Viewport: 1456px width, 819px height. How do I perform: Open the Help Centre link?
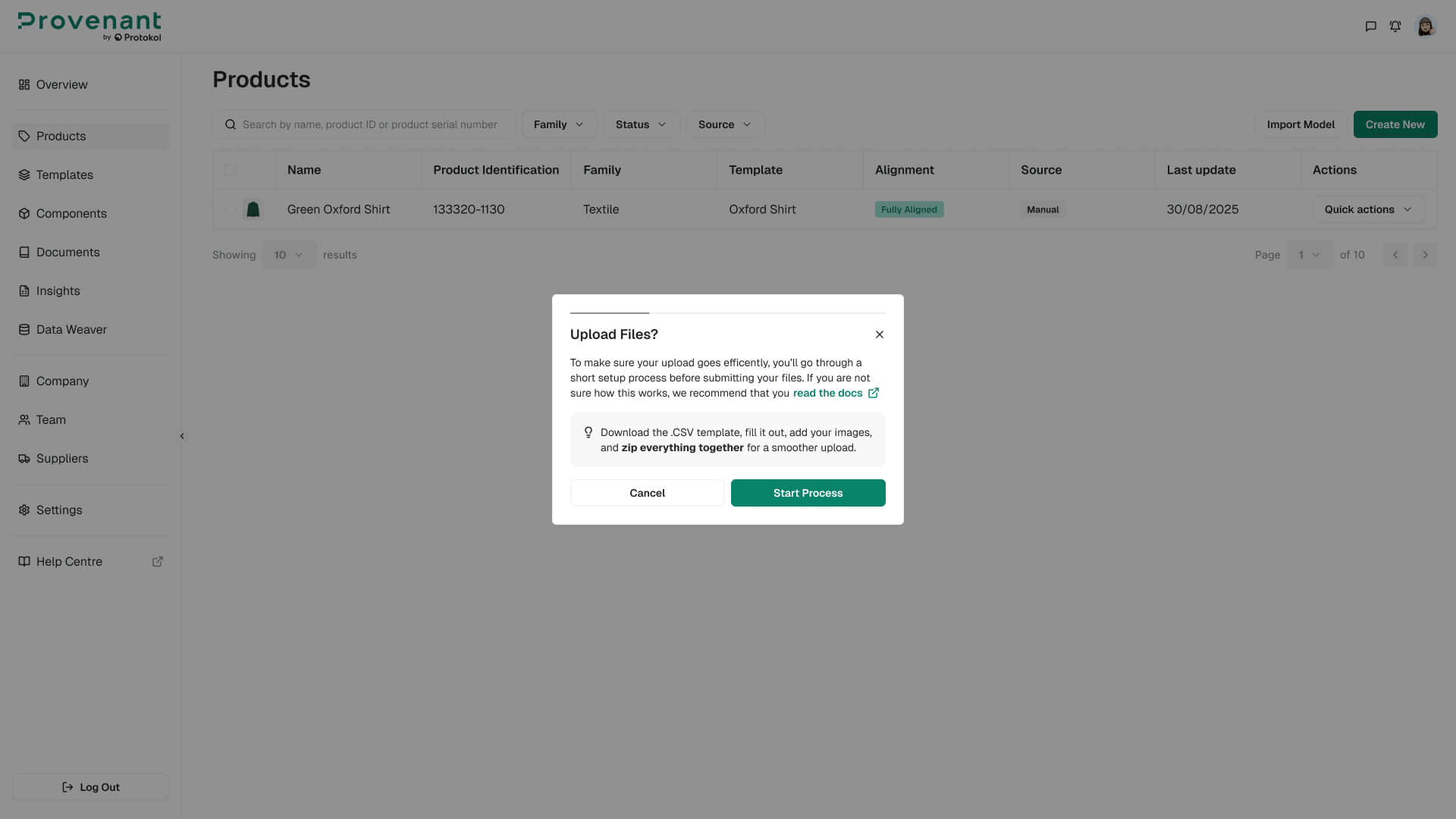[91, 562]
